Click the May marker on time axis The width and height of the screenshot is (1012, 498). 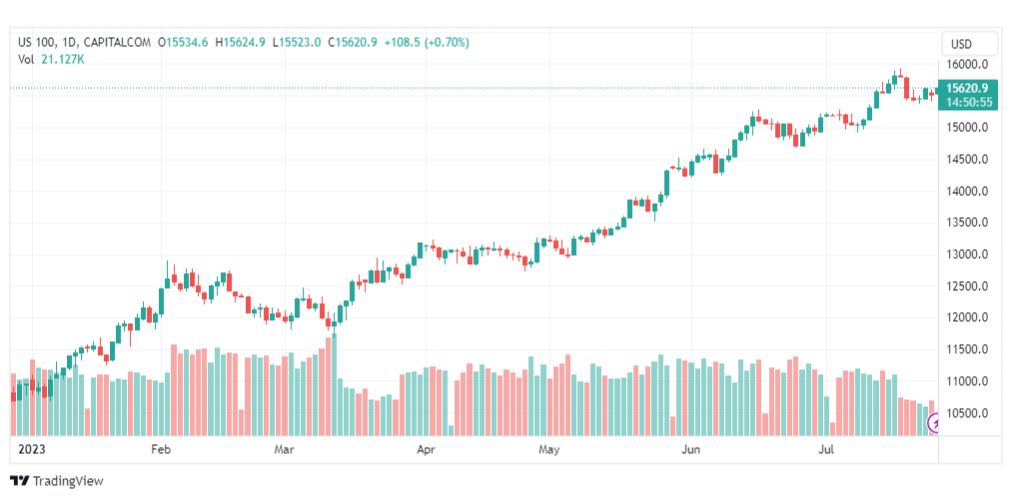[x=547, y=451]
